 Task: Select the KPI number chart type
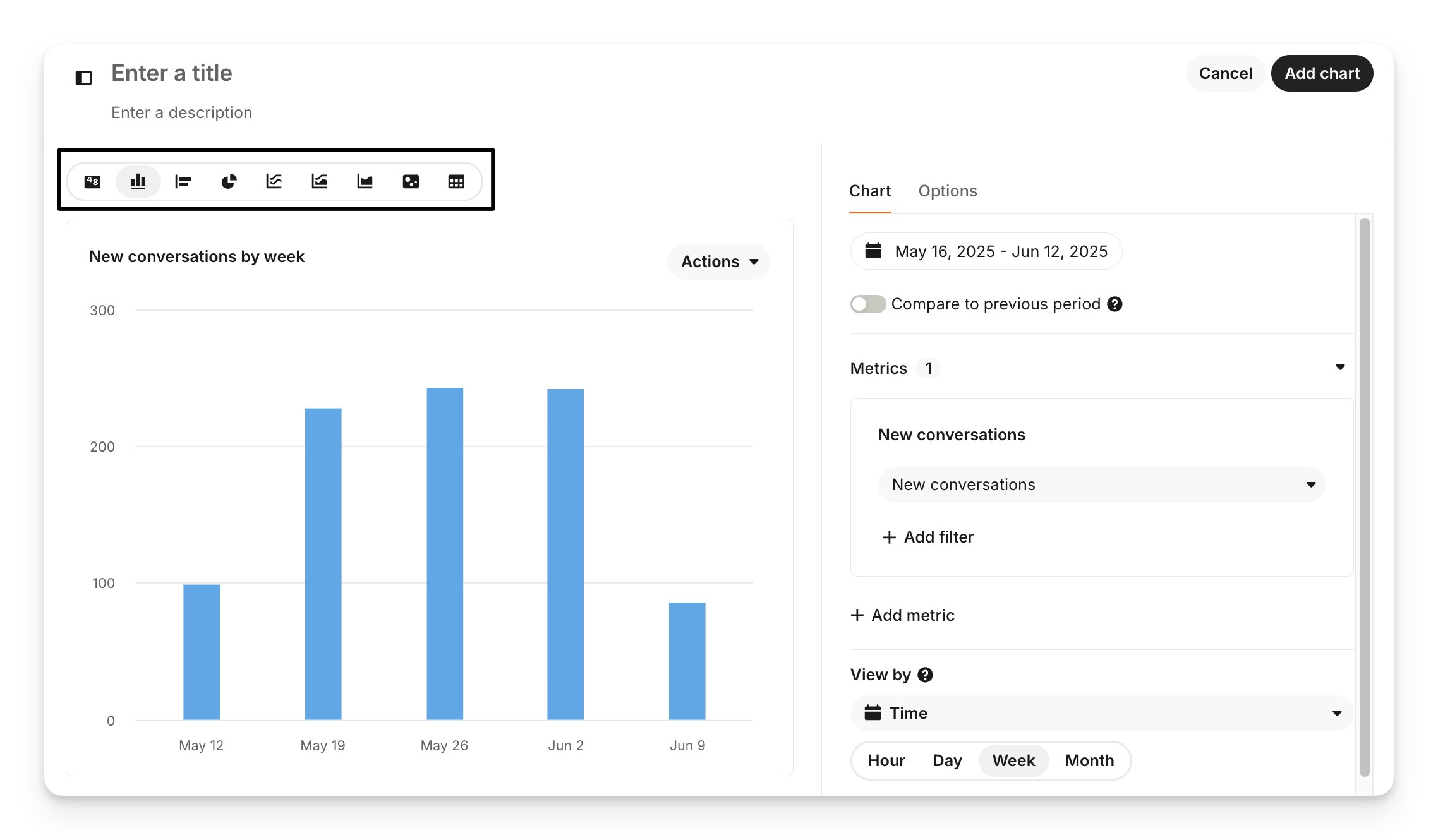tap(93, 182)
